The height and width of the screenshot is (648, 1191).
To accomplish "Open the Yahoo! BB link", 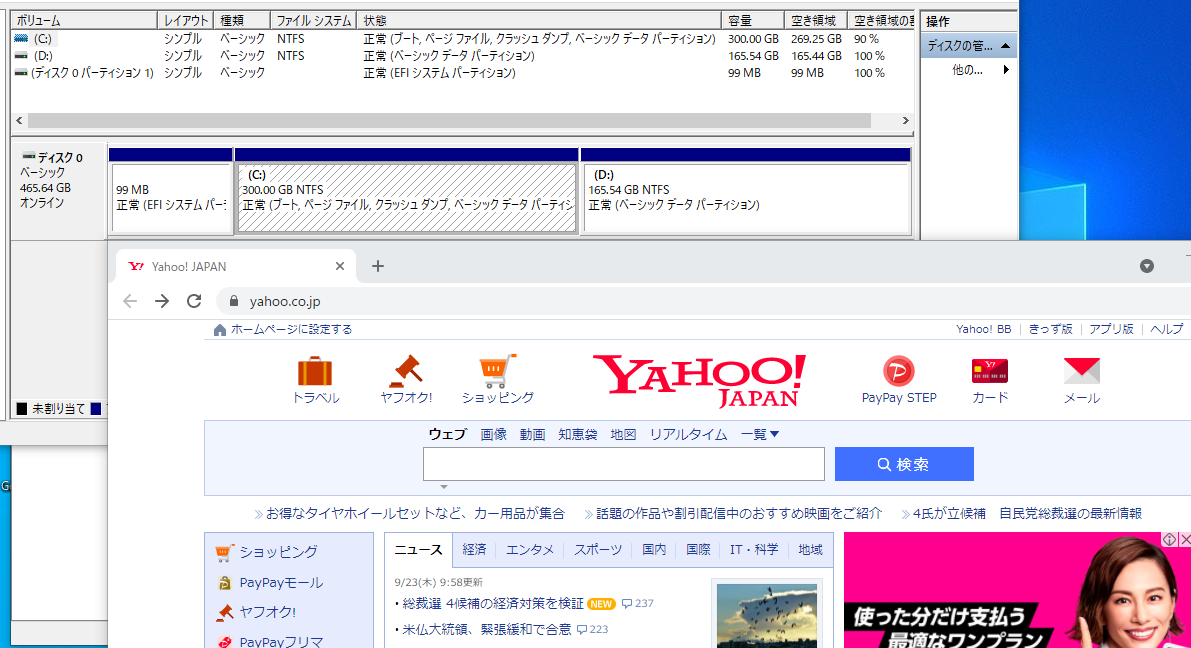I will (984, 330).
